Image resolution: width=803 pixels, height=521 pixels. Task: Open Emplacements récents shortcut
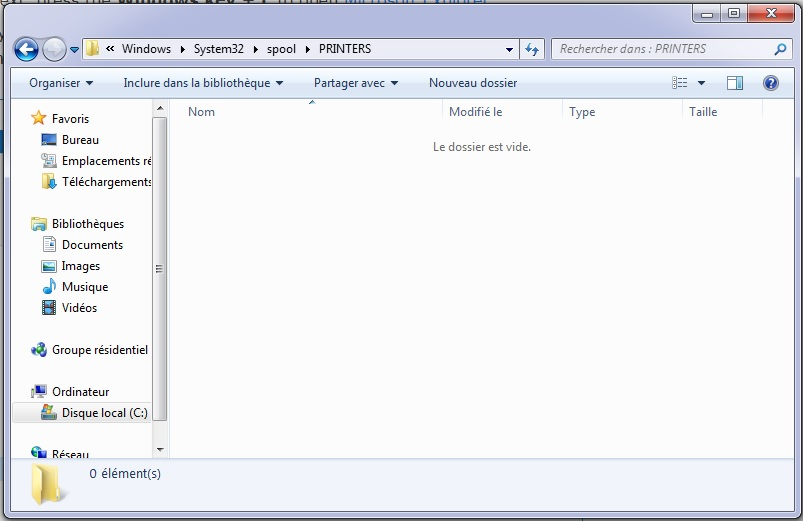click(107, 161)
